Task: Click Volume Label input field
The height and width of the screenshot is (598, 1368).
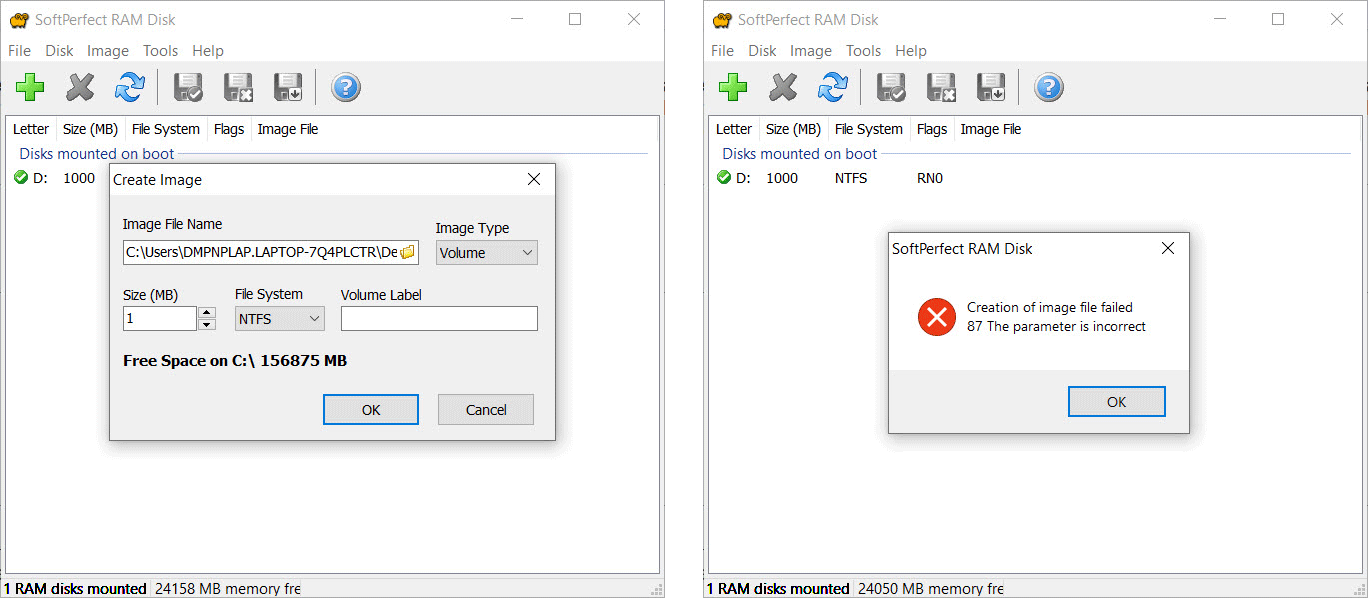Action: click(439, 319)
